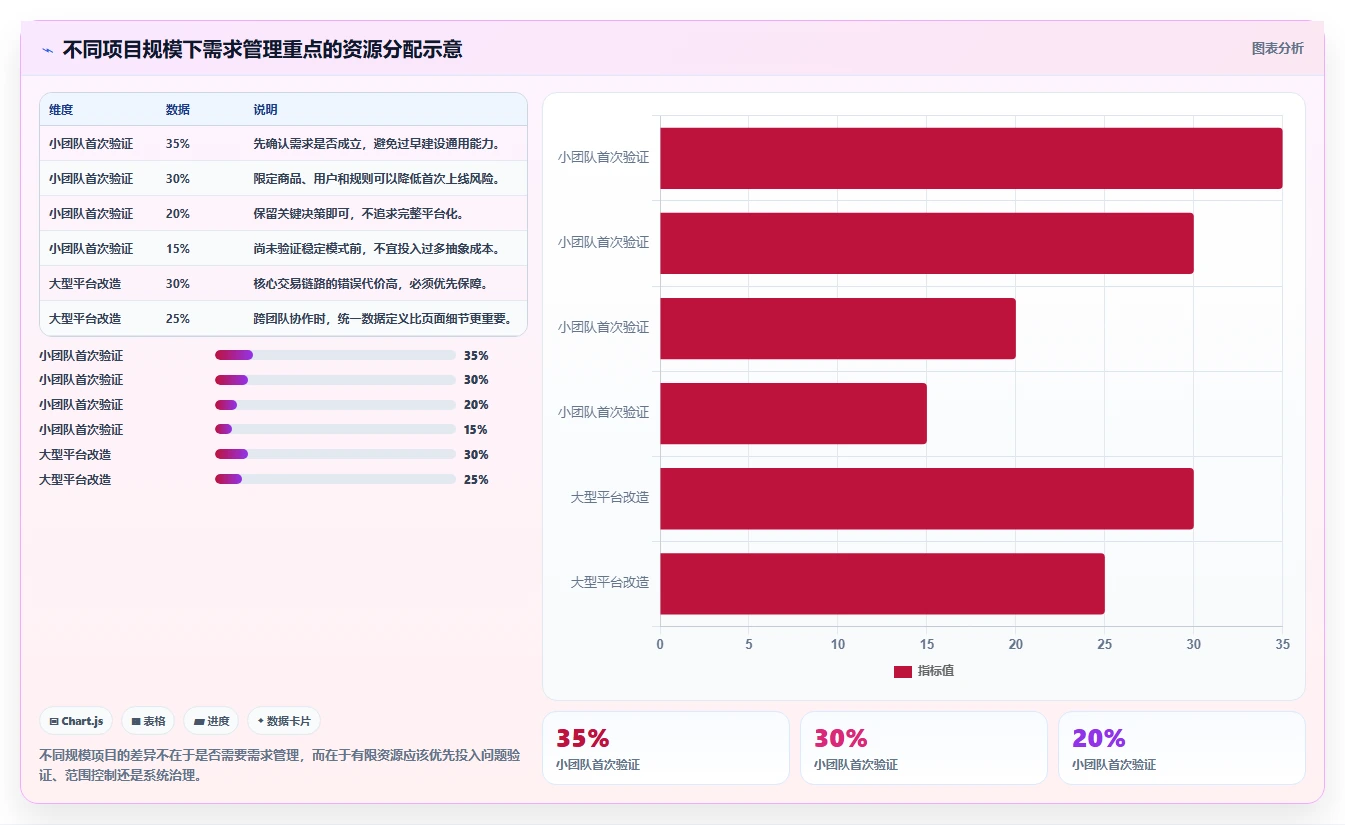Select the table row about 核心交易链路
Image resolution: width=1345 pixels, height=825 pixels.
pos(283,283)
